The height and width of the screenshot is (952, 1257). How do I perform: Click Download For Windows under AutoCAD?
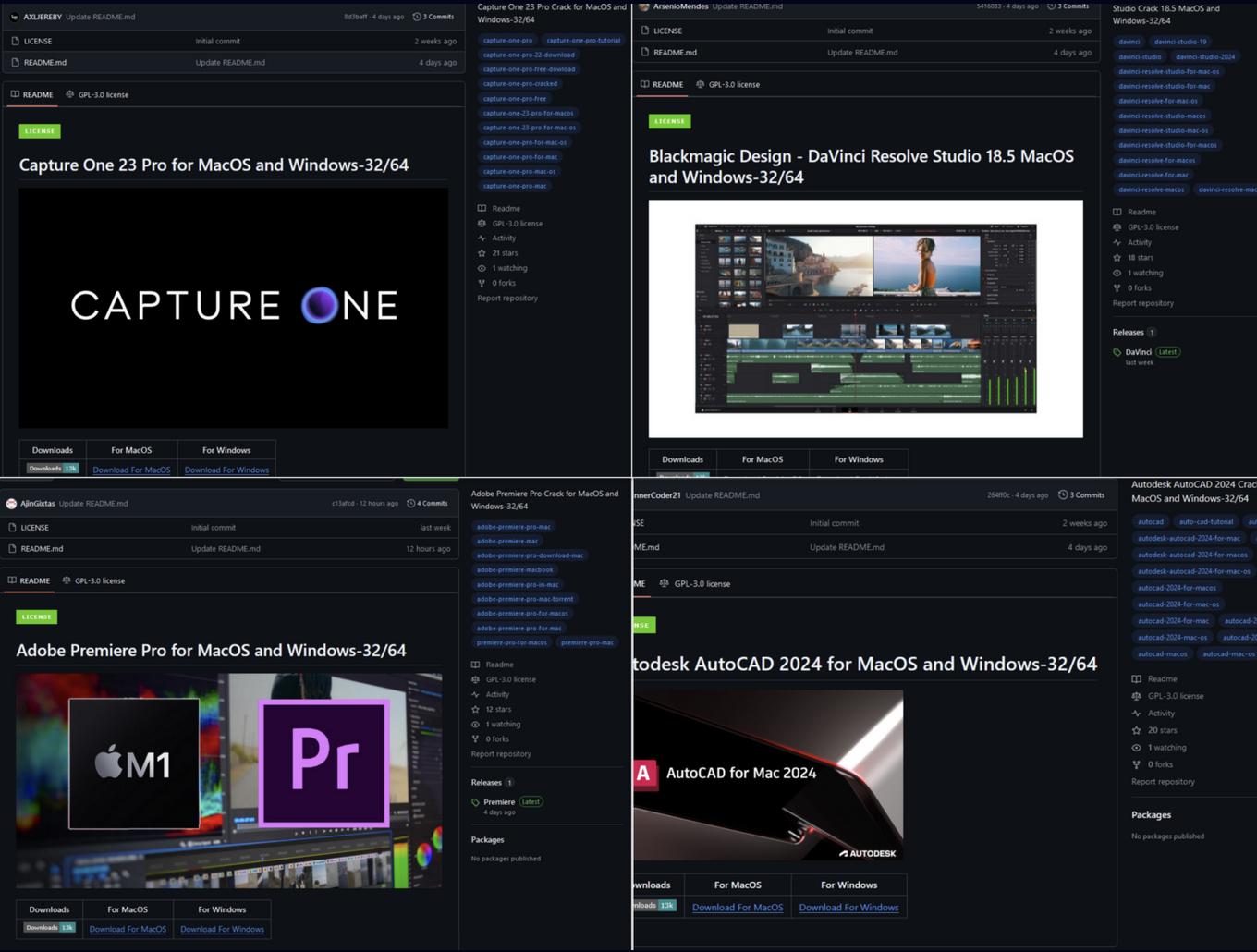[848, 908]
